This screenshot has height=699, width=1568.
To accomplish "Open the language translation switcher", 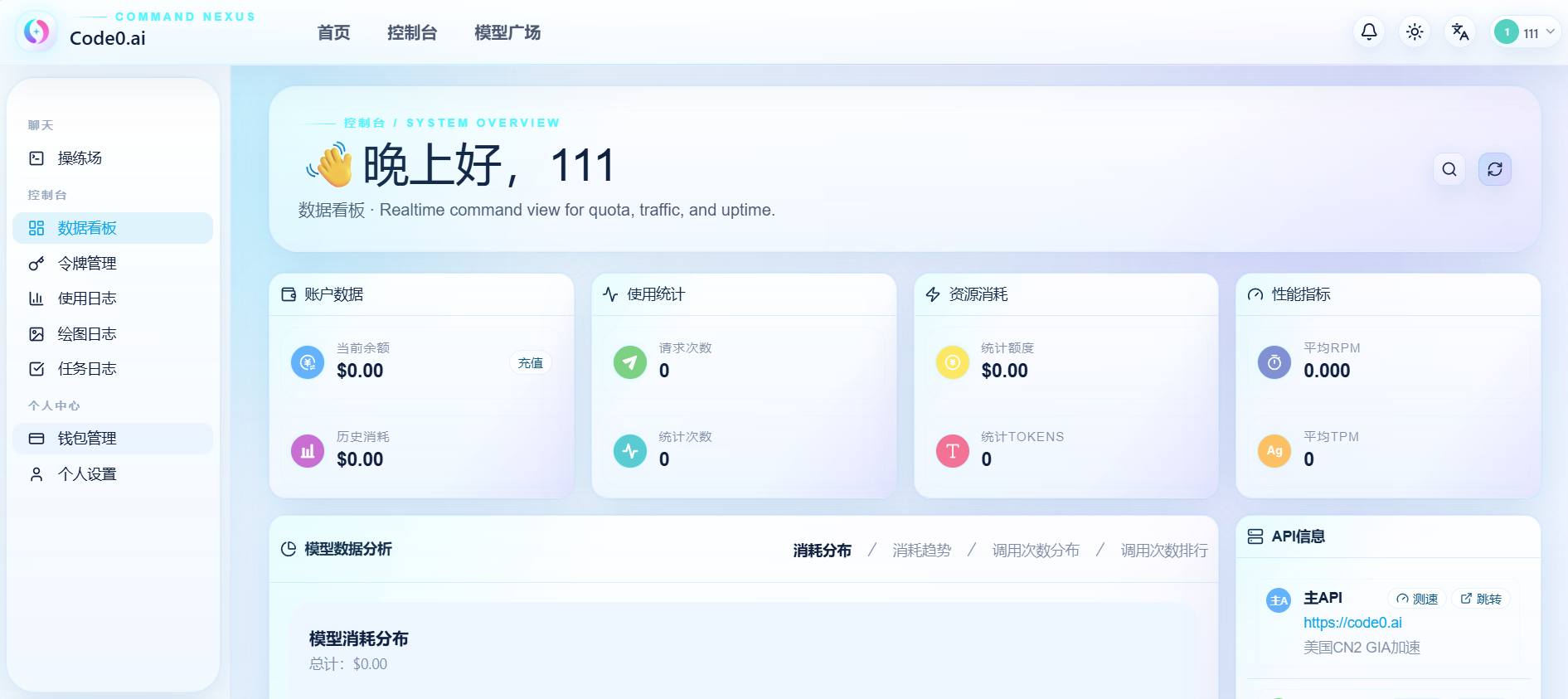I will tap(1460, 32).
